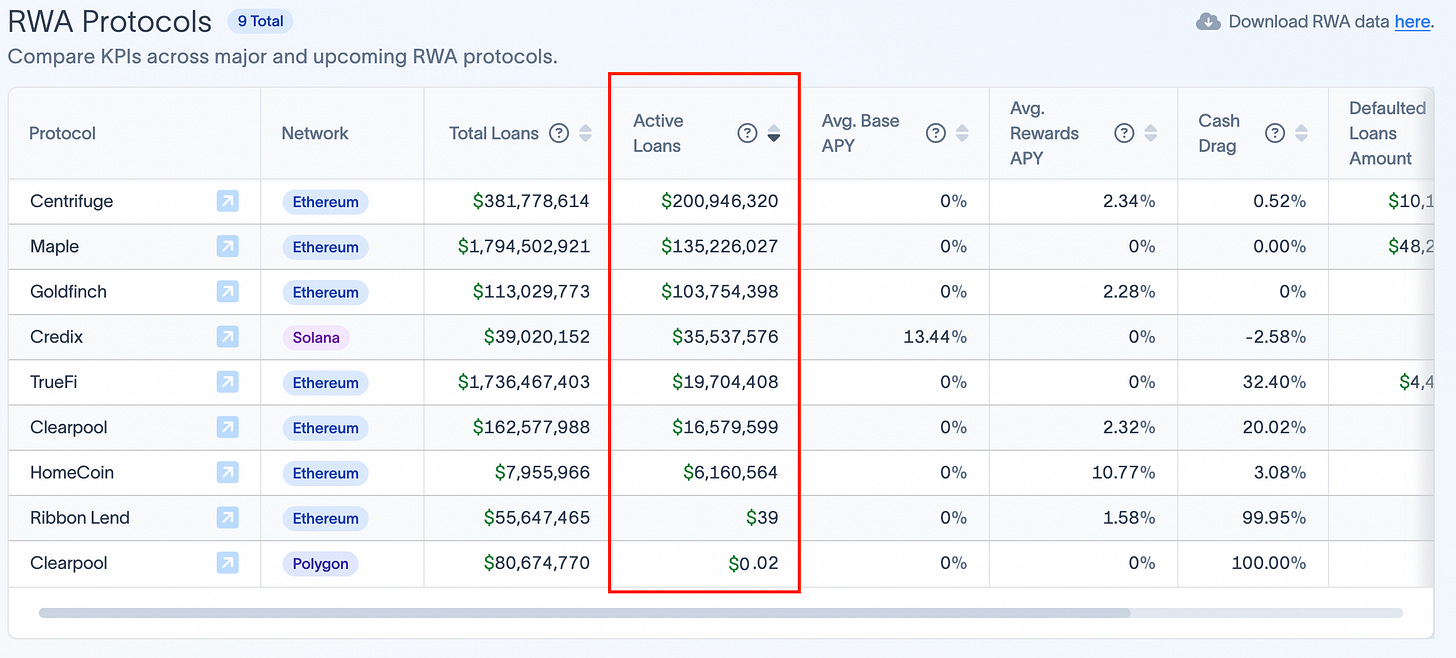Show help for Active Loans column
The height and width of the screenshot is (658, 1456).
tap(747, 133)
